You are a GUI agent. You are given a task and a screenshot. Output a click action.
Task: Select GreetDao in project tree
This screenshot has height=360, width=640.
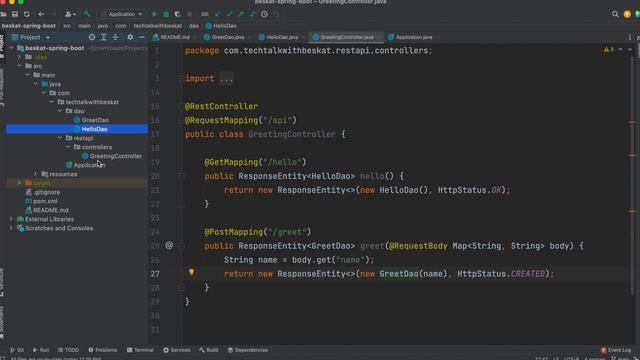[x=95, y=120]
